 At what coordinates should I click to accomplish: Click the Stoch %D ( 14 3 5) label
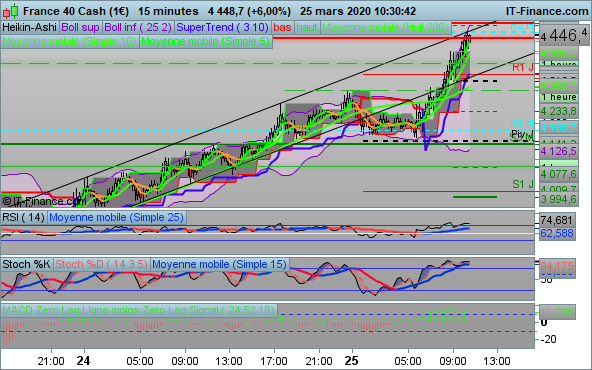(102, 264)
